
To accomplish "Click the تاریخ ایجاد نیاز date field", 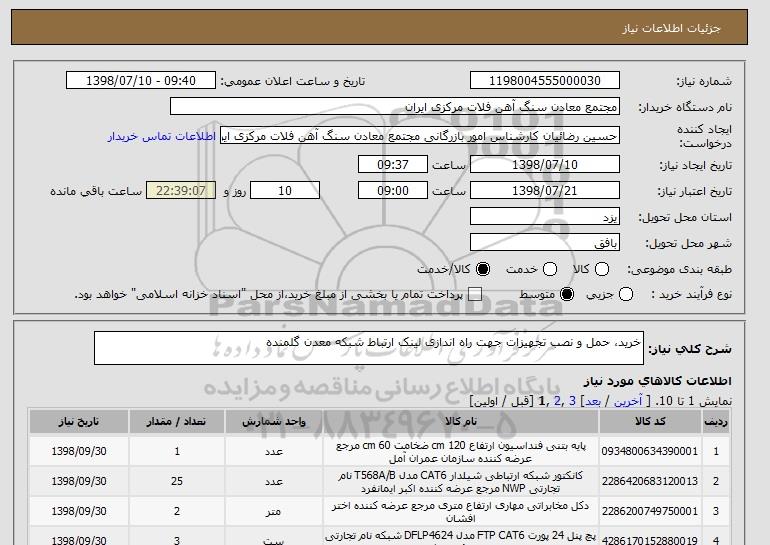I will 545,164.
